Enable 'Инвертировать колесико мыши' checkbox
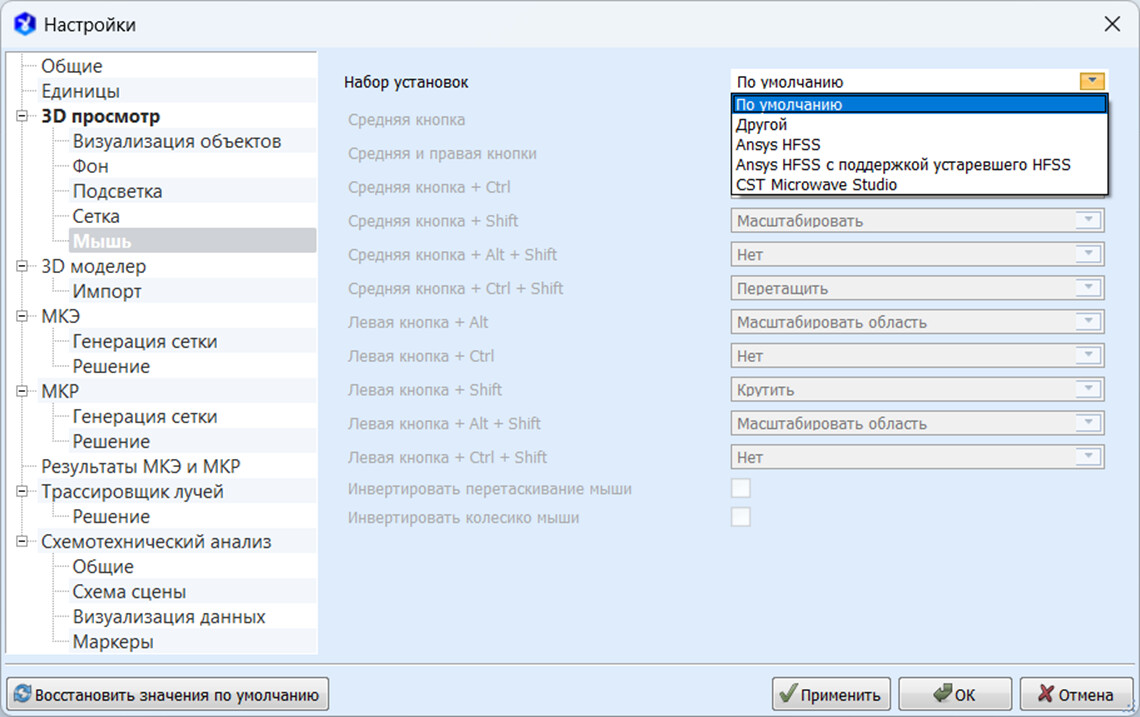This screenshot has width=1140, height=717. [x=741, y=517]
